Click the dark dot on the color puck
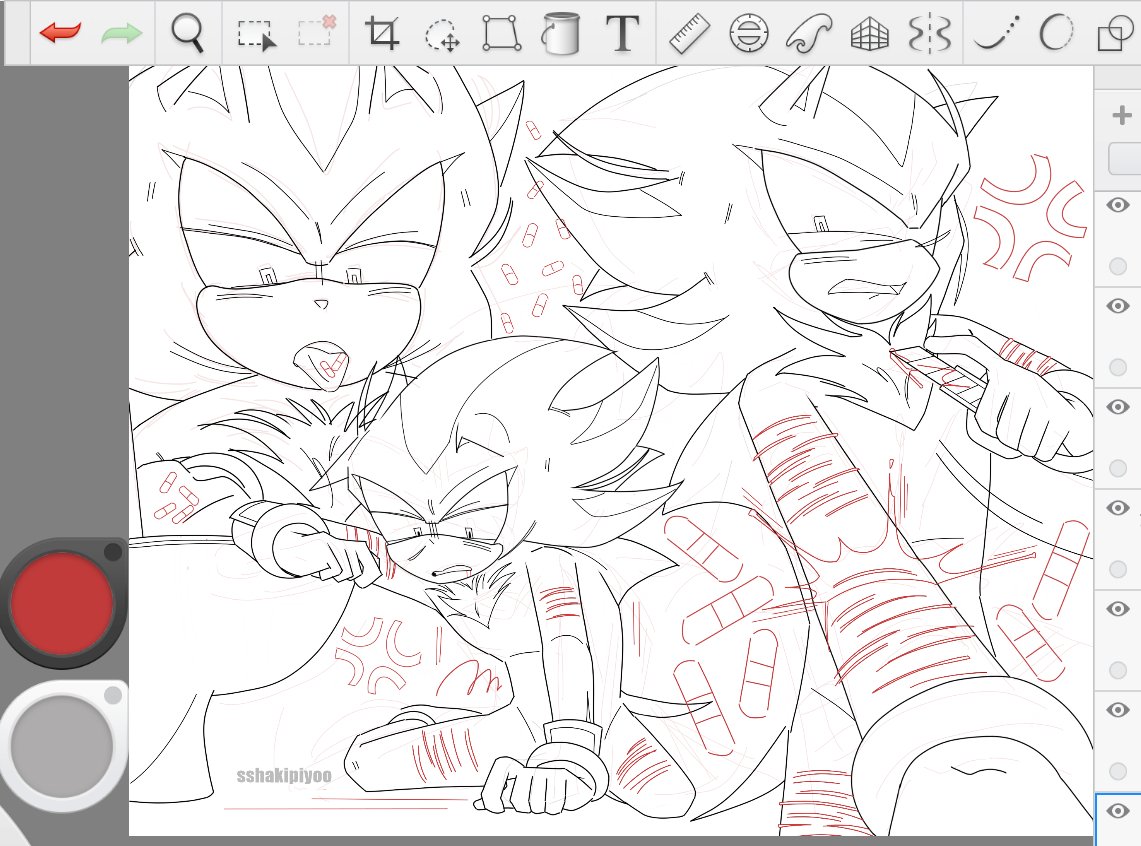The height and width of the screenshot is (846, 1141). (x=113, y=552)
